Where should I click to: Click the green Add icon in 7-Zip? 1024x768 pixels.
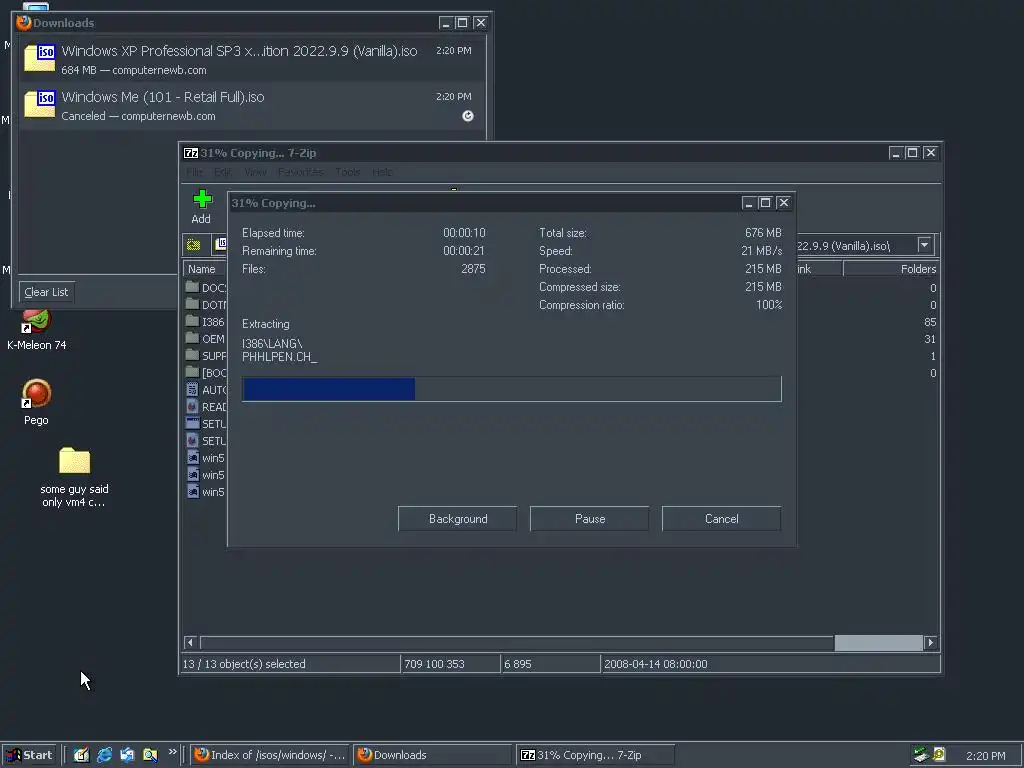(202, 199)
